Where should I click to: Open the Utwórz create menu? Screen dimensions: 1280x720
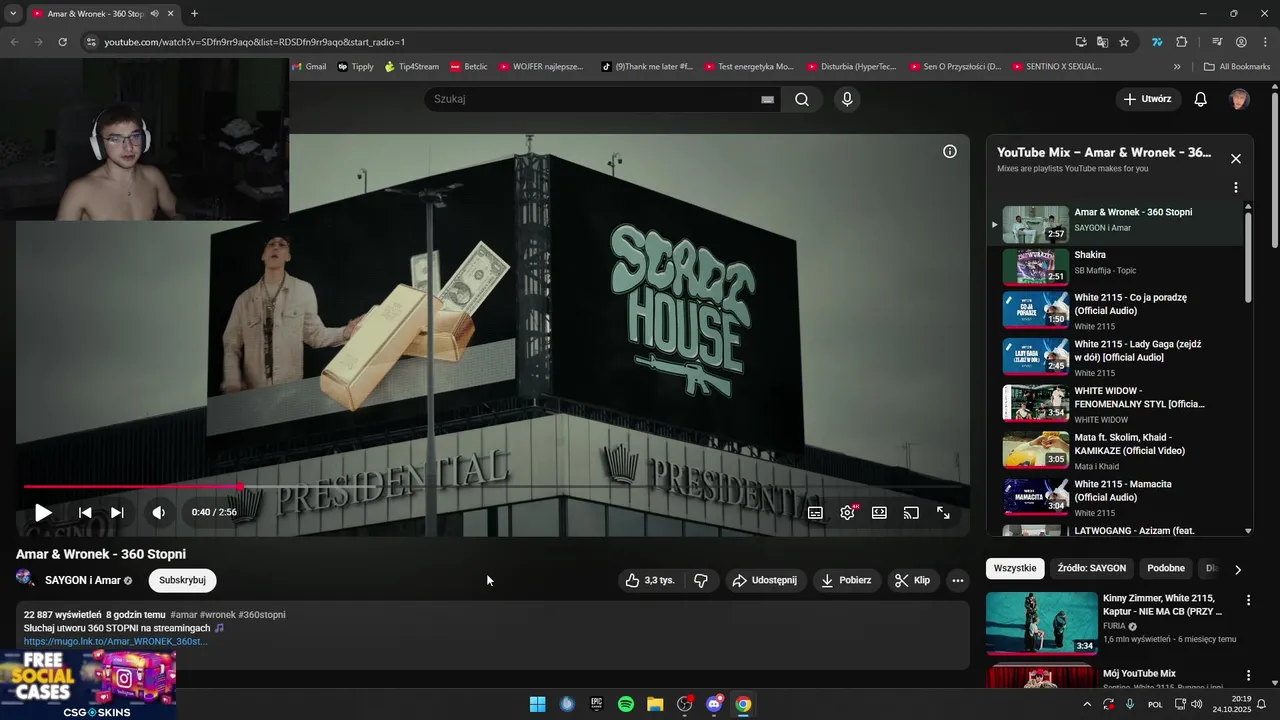pyautogui.click(x=1148, y=99)
